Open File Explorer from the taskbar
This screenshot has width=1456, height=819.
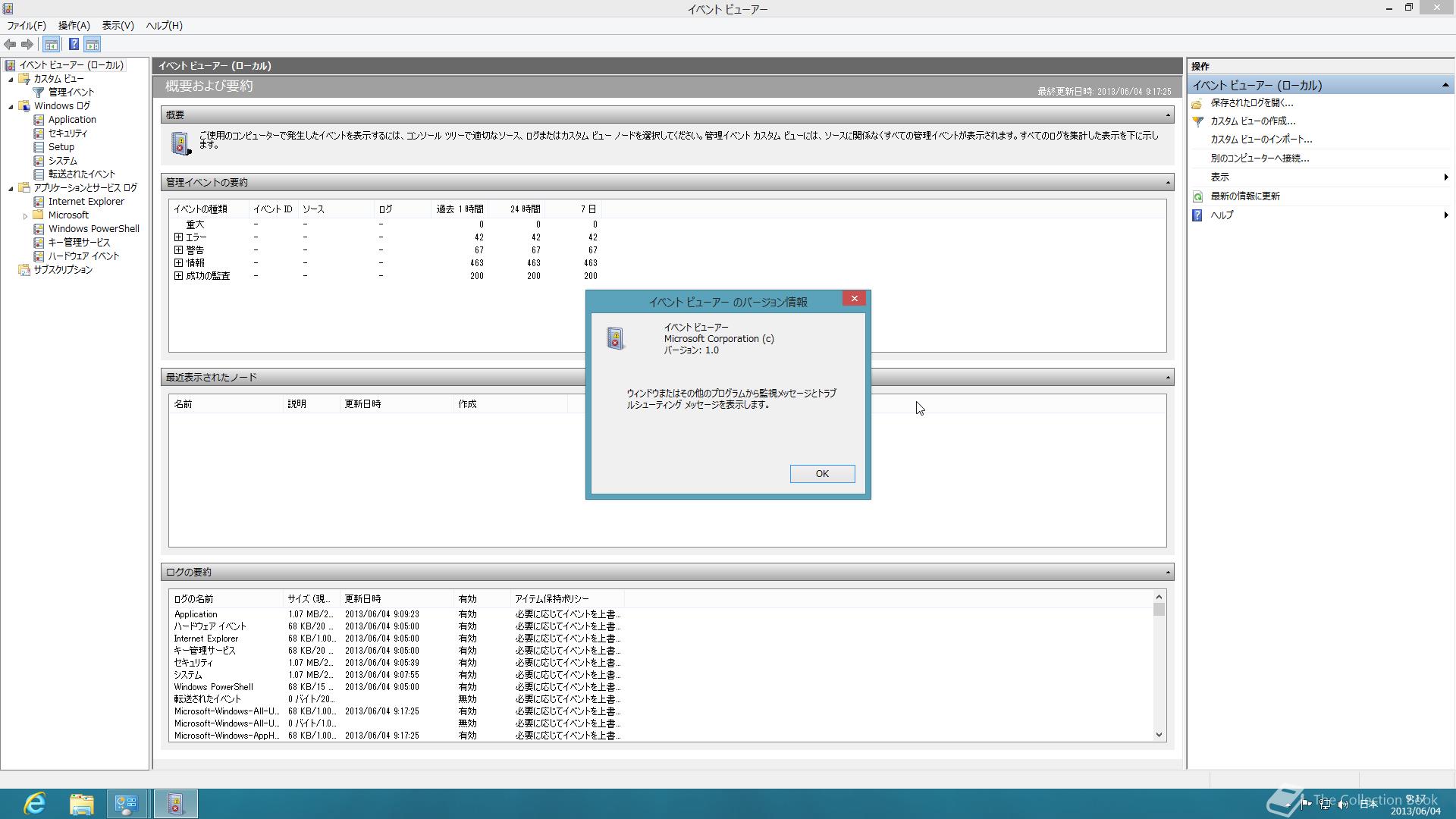pos(81,804)
